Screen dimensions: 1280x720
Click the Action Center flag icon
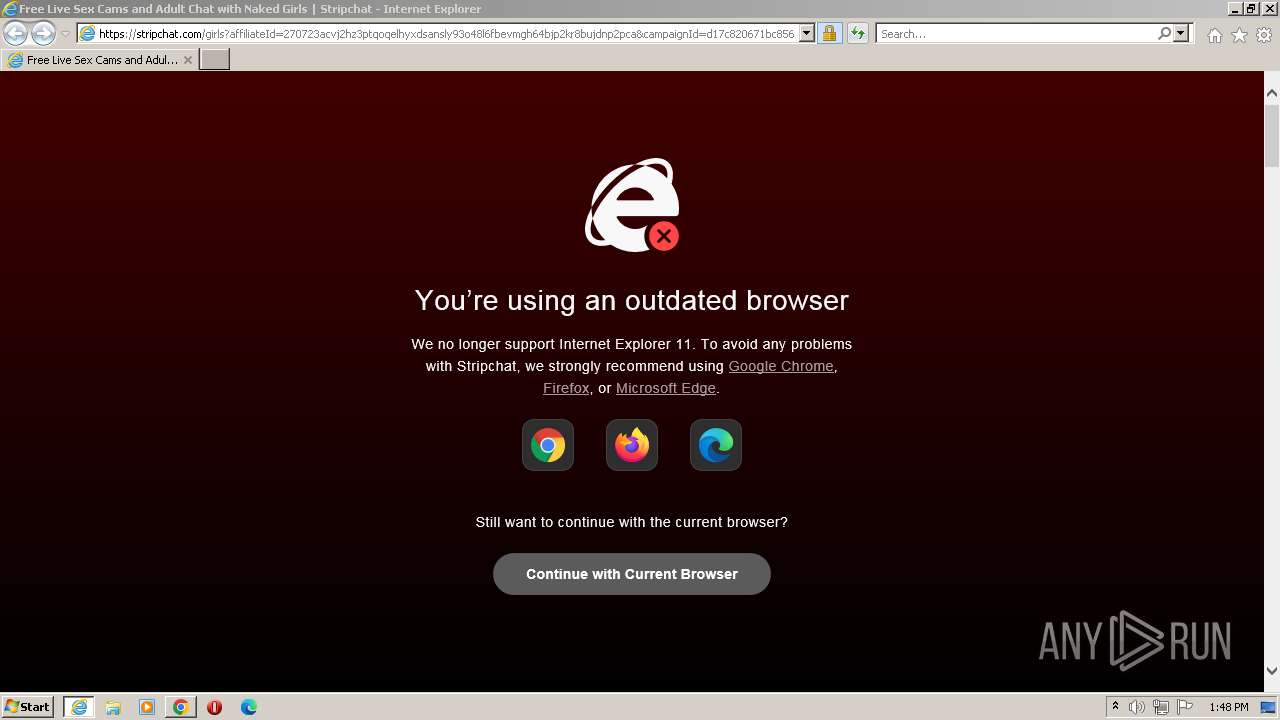point(1185,707)
